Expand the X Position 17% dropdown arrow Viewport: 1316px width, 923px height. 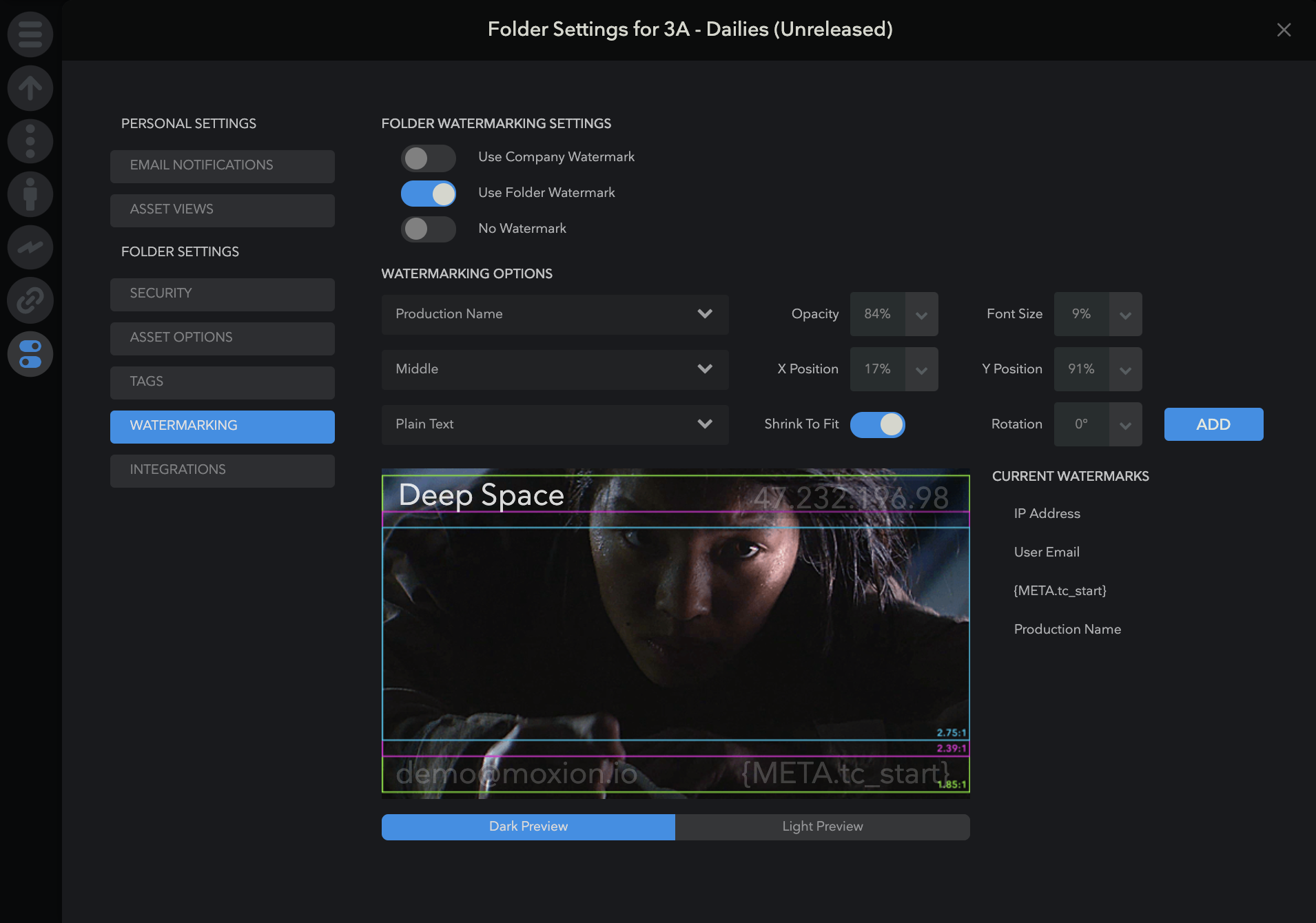(x=921, y=370)
